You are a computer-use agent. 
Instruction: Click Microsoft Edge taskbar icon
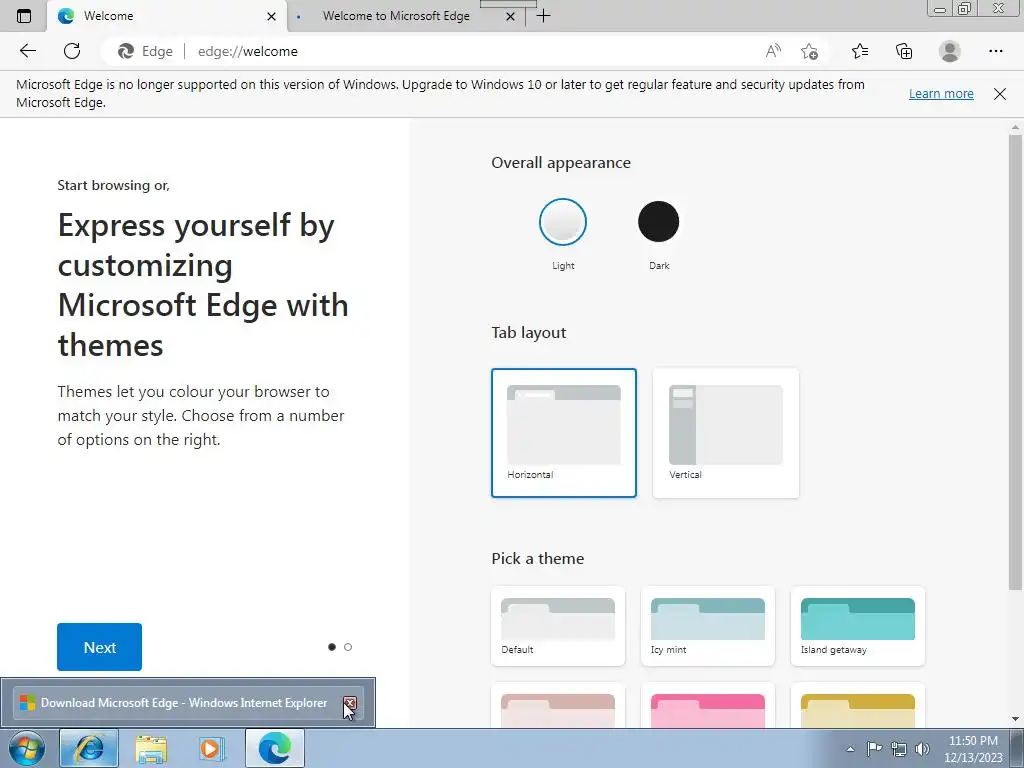coord(275,748)
